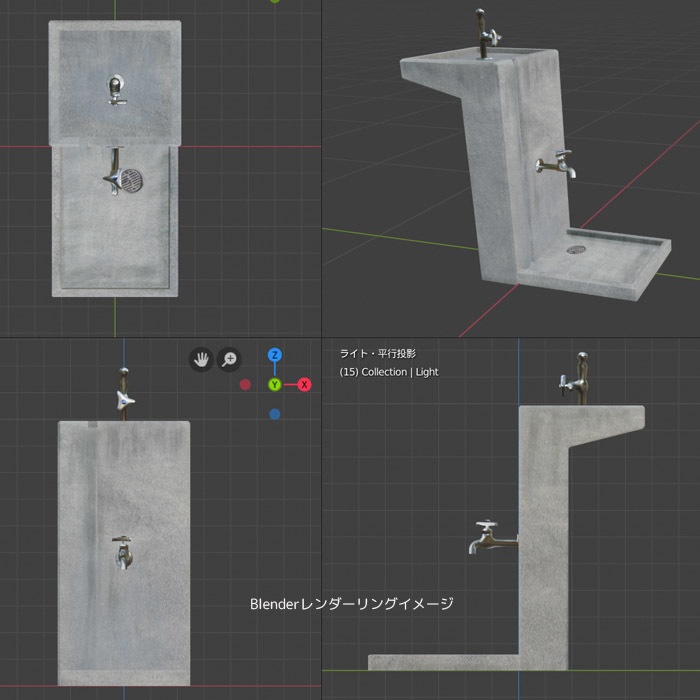Click the "ライト・平行投影" viewport label
This screenshot has height=700, width=700.
point(378,354)
